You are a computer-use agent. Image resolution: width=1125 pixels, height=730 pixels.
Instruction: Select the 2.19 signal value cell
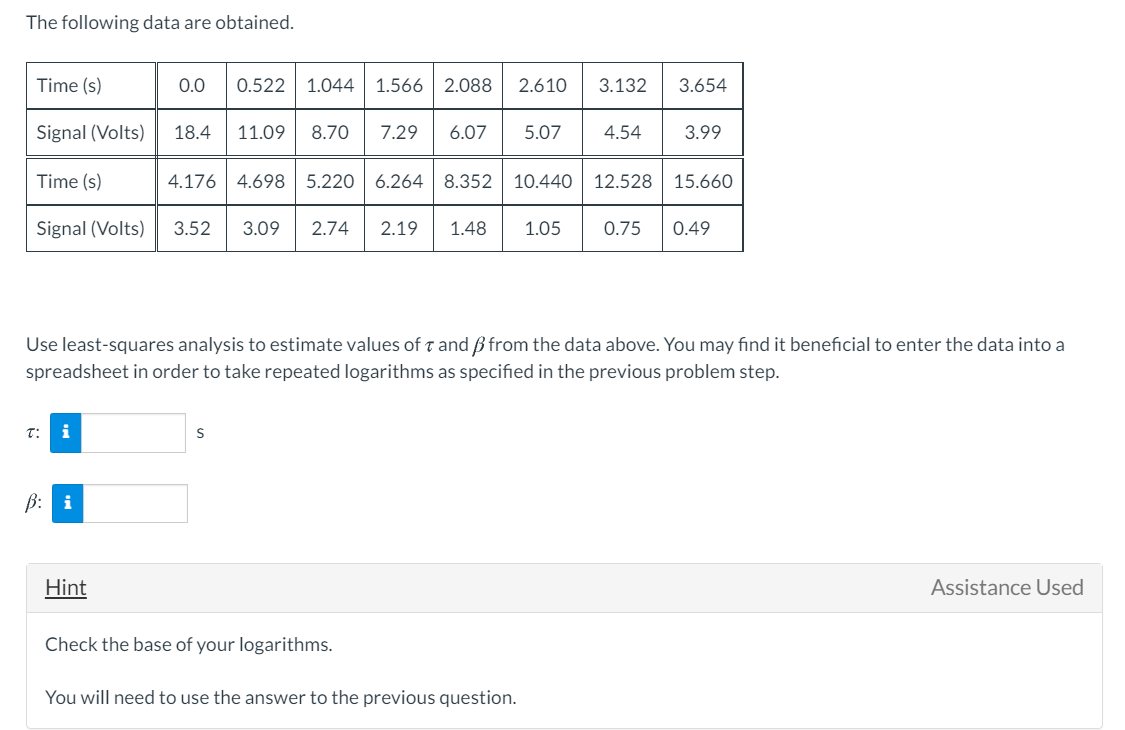(x=399, y=228)
